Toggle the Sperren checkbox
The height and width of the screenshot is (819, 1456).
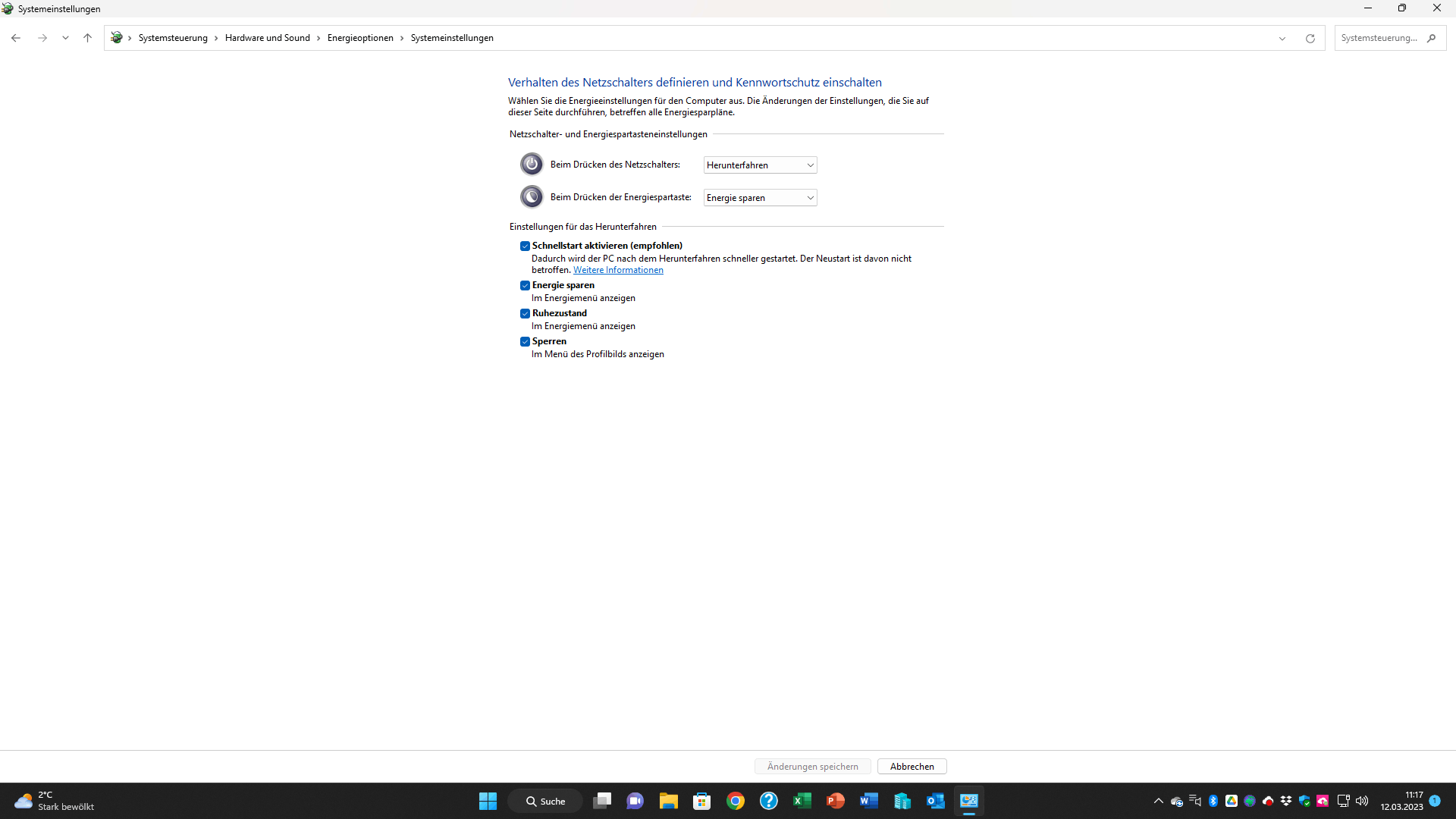525,341
